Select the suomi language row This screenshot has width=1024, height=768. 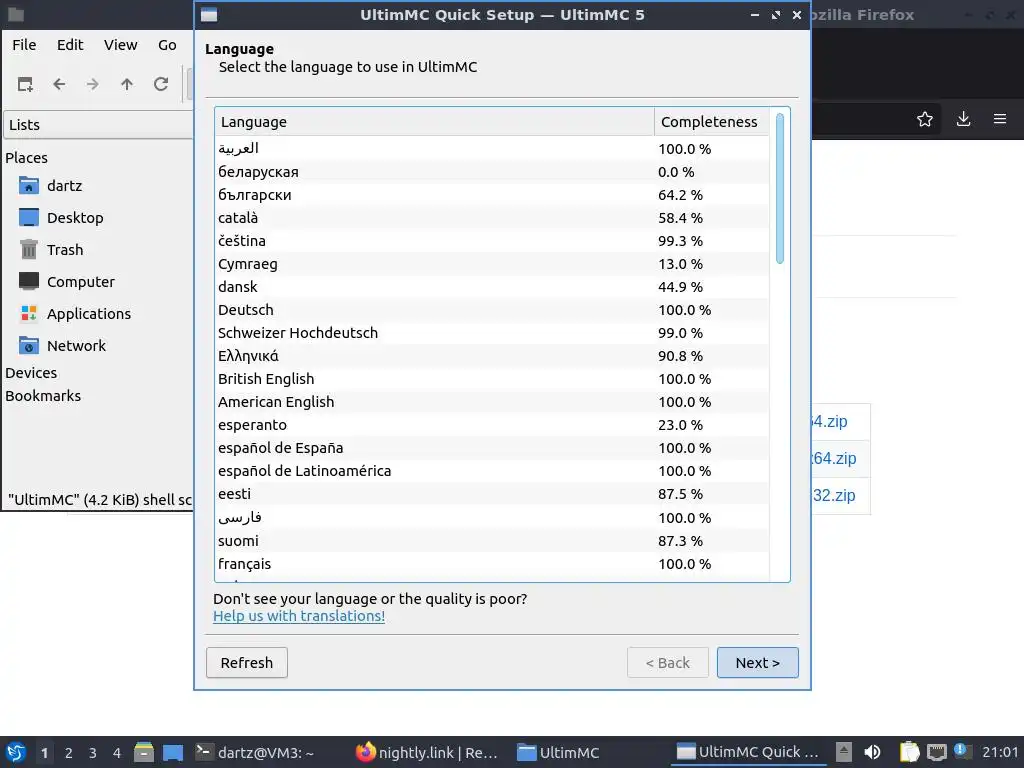pos(492,541)
